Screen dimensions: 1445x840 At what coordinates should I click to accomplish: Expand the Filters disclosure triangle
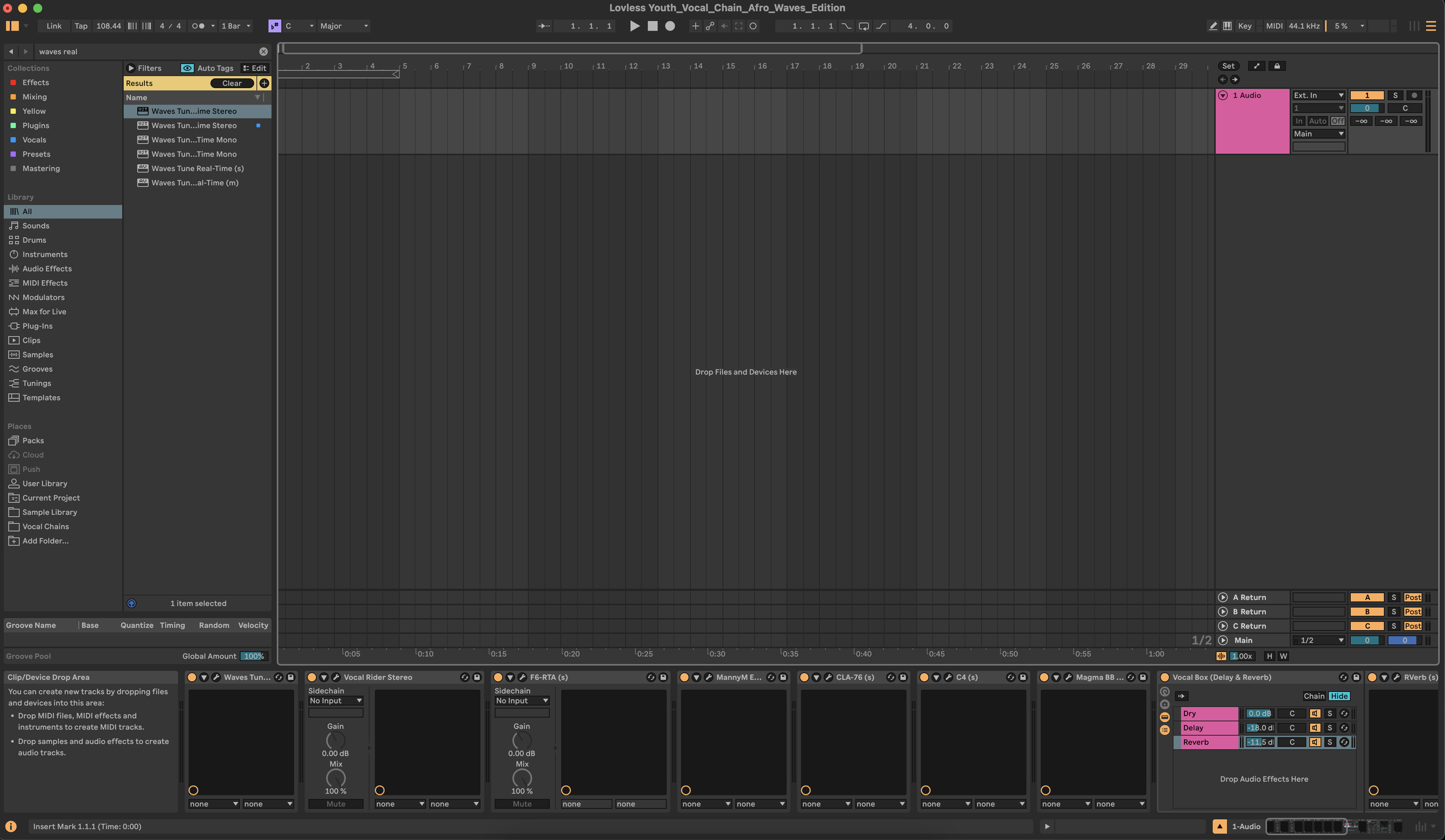click(131, 68)
